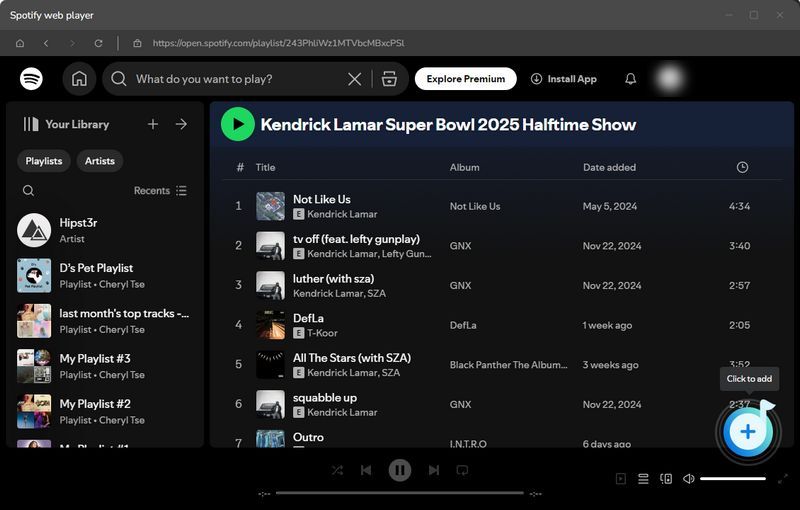Toggle shuffle playback
This screenshot has width=800, height=510.
coord(337,470)
